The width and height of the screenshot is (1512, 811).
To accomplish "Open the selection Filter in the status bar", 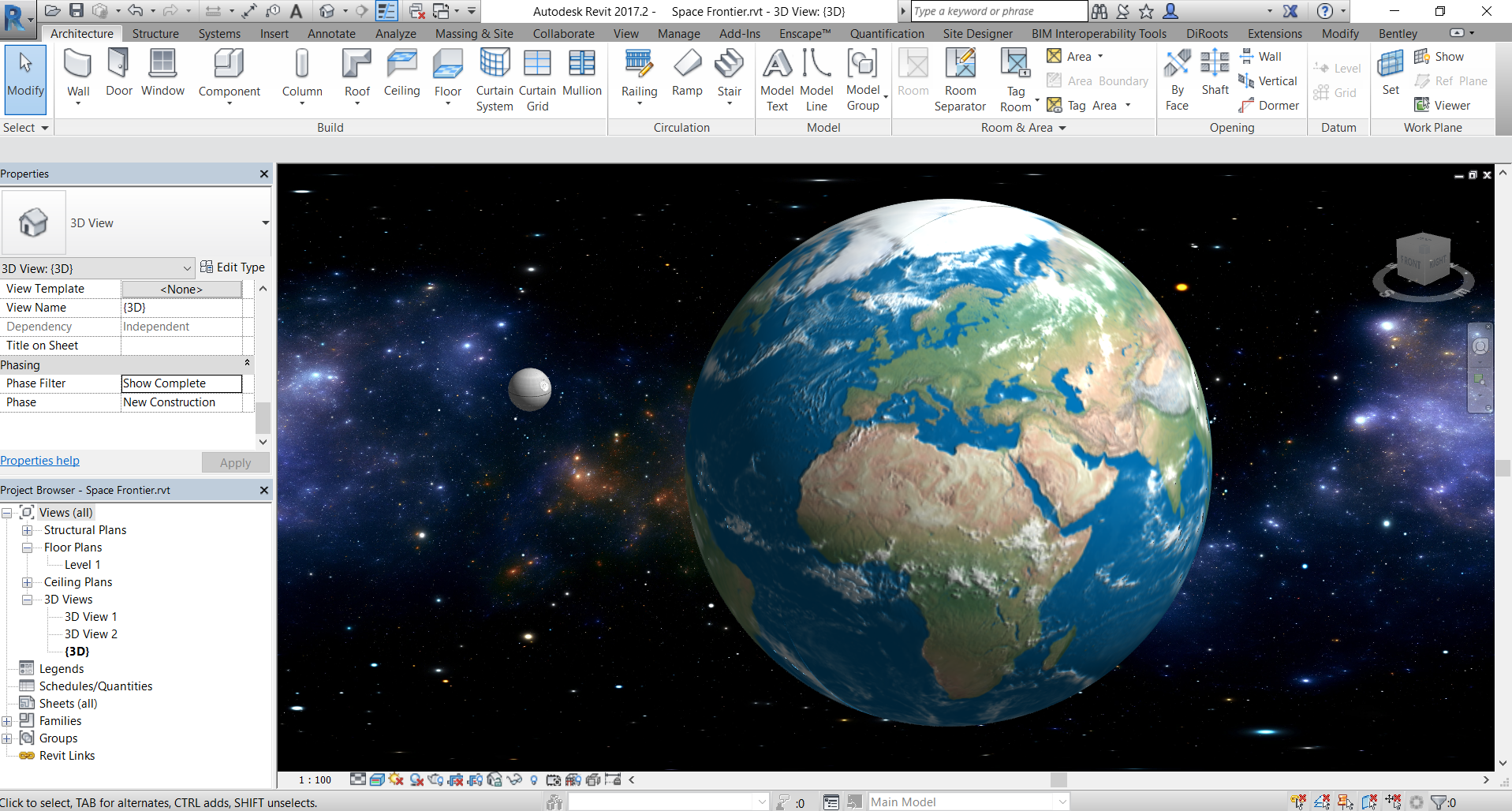I will (x=1439, y=802).
